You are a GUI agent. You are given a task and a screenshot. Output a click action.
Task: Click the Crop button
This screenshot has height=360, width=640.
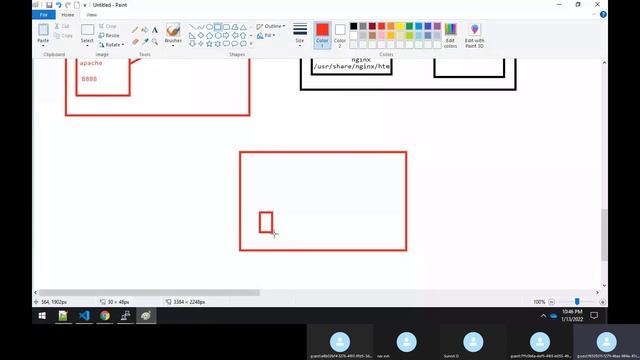coord(108,26)
